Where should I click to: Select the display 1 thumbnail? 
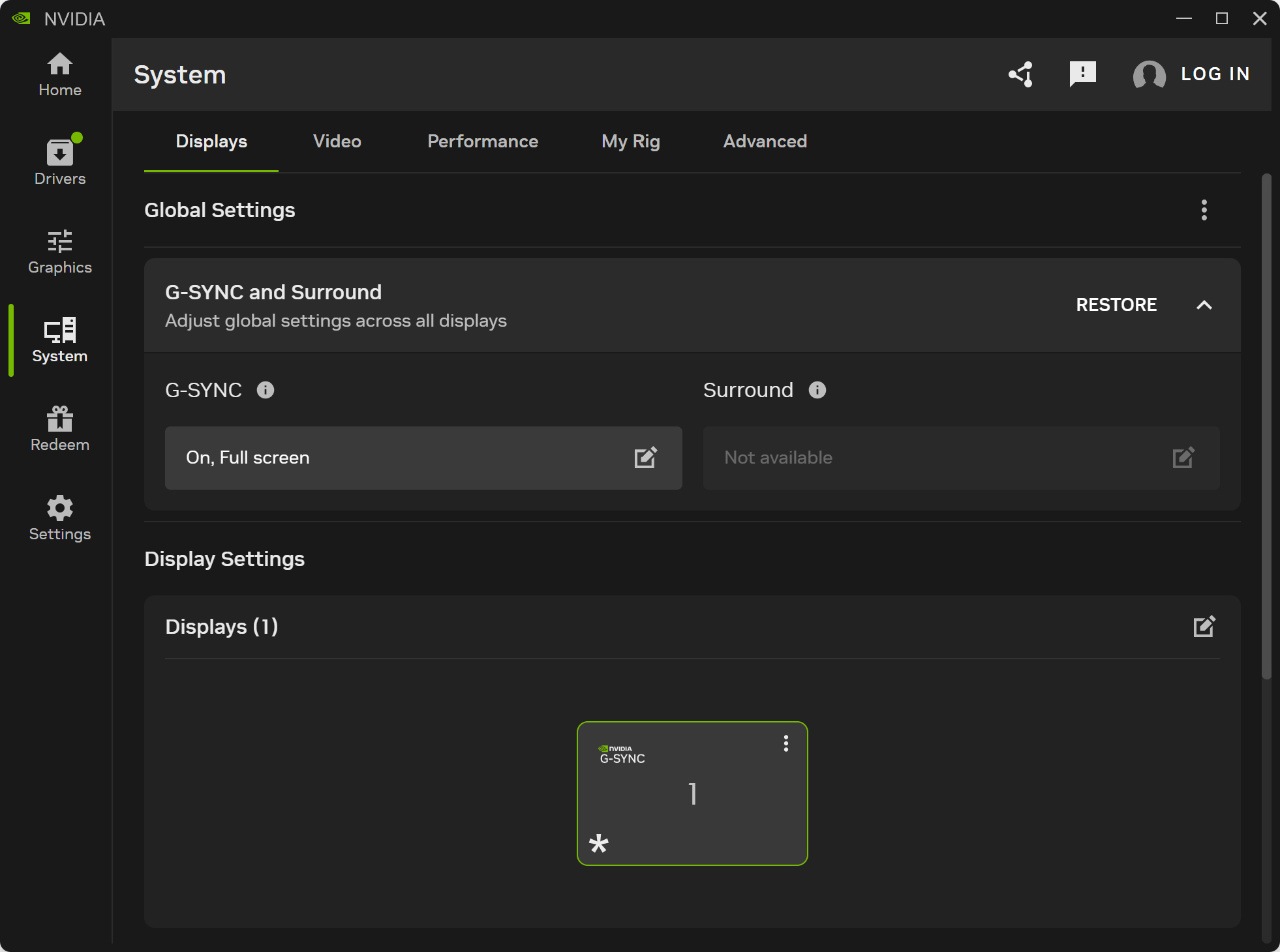click(692, 794)
